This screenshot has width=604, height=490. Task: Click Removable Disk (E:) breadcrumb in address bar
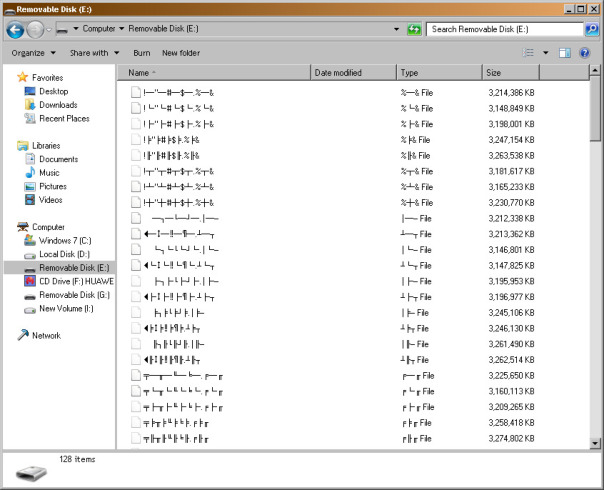tap(163, 29)
